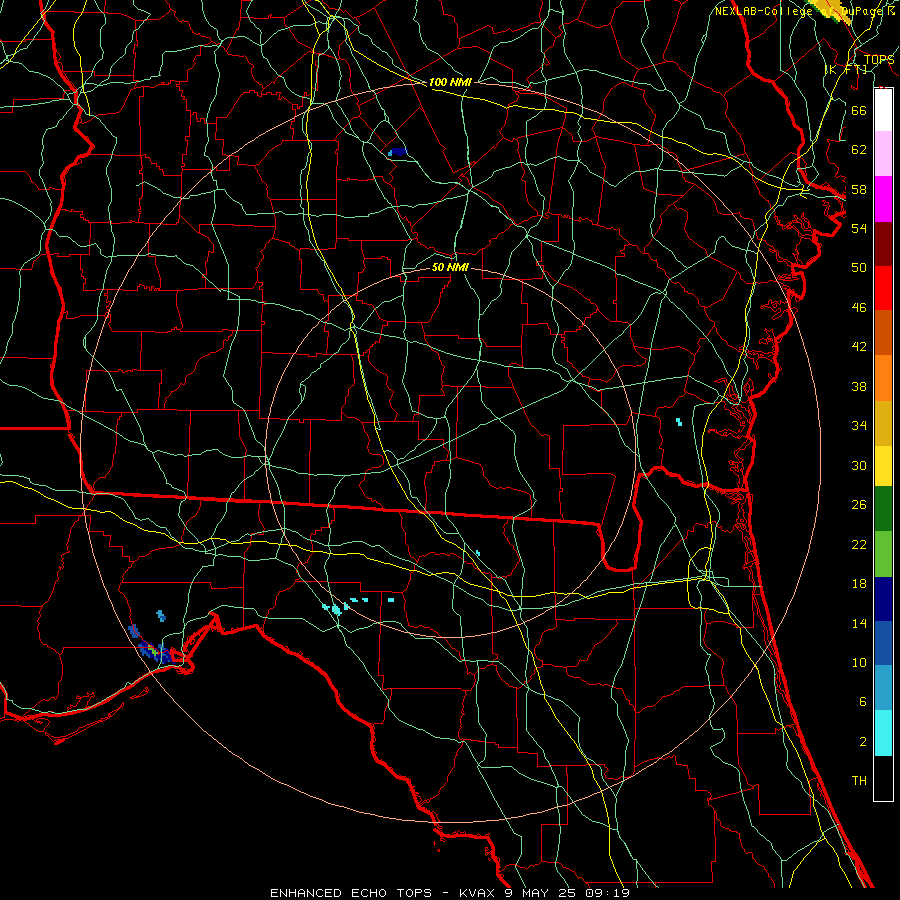Select the dark red legend swatch below 54
This screenshot has width=900, height=900.
tap(883, 244)
